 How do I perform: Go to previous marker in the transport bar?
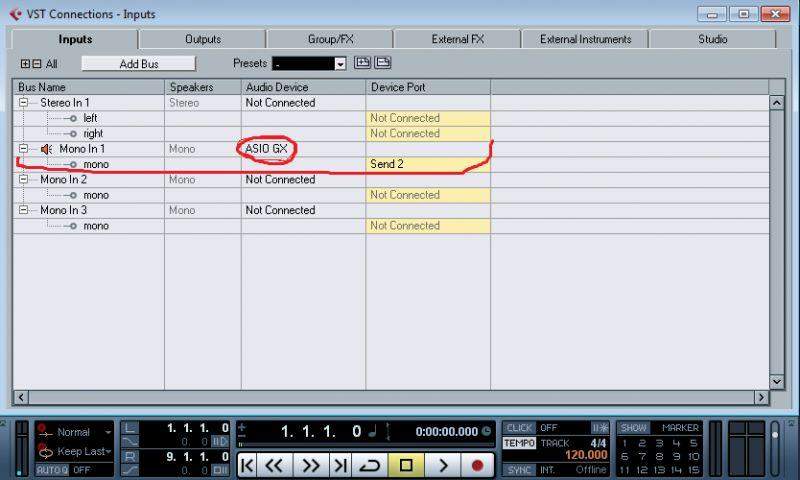(x=247, y=465)
